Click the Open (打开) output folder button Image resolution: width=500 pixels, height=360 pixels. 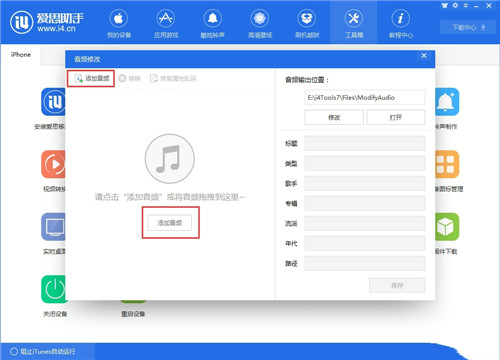pyautogui.click(x=396, y=117)
